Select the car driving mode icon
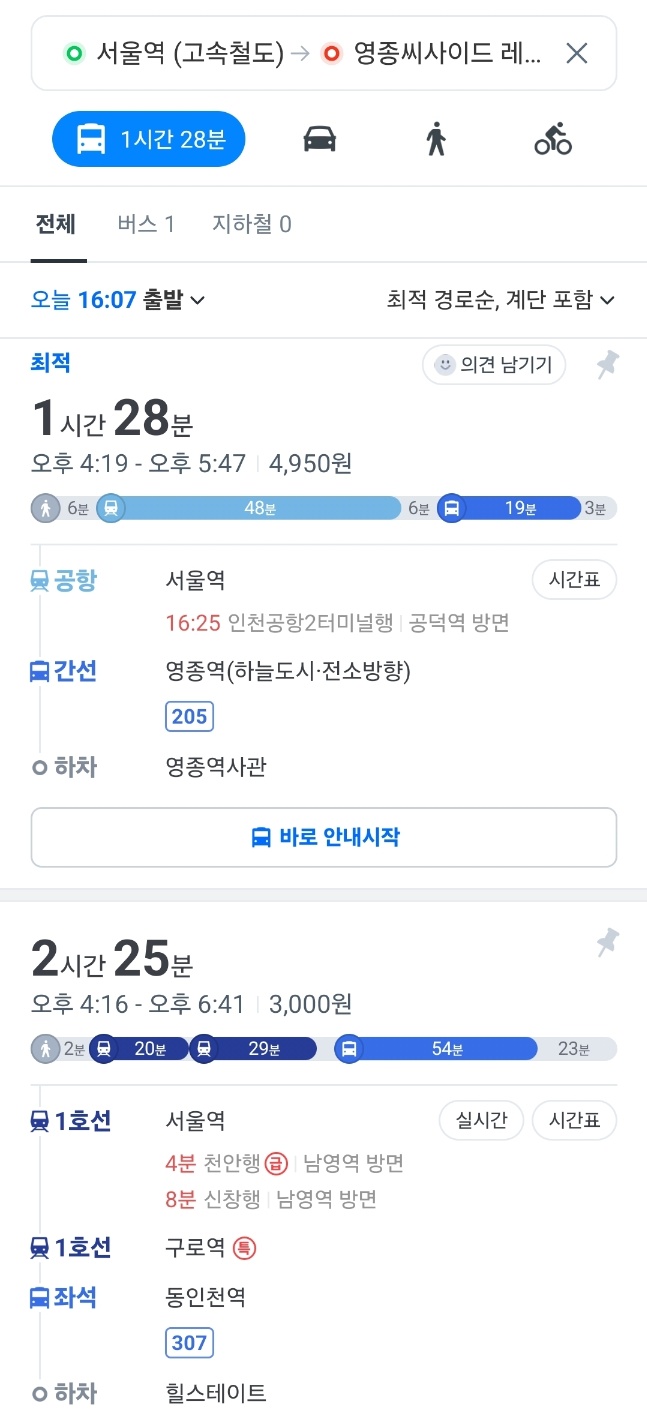Image resolution: width=647 pixels, height=1418 pixels. (320, 139)
